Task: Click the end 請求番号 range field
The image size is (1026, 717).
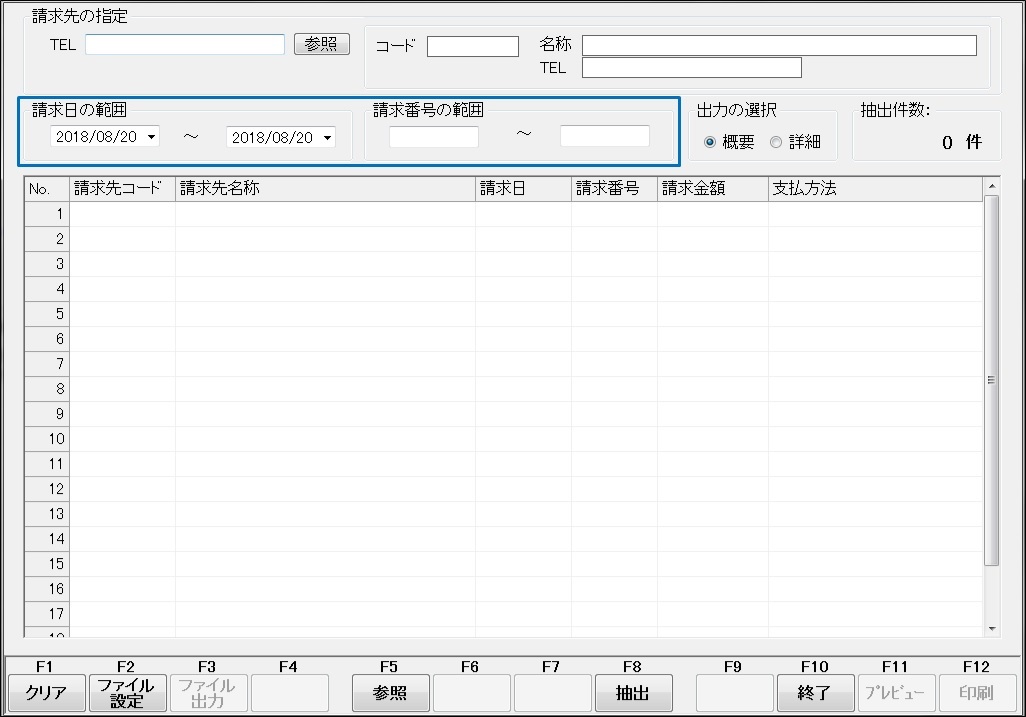Action: click(604, 136)
